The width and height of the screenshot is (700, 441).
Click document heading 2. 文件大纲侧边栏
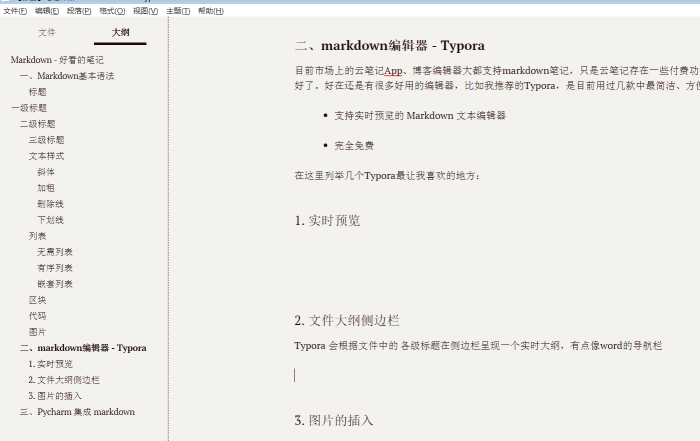(x=347, y=321)
